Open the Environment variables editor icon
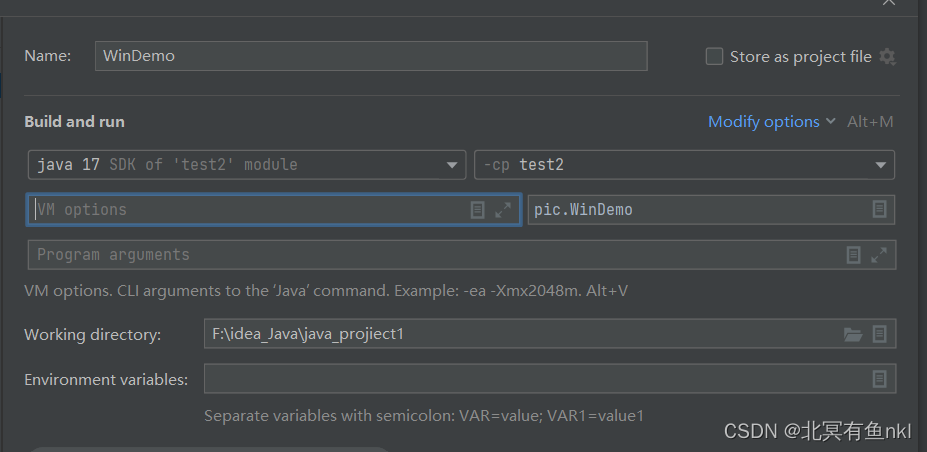This screenshot has height=452, width=927. pyautogui.click(x=879, y=379)
